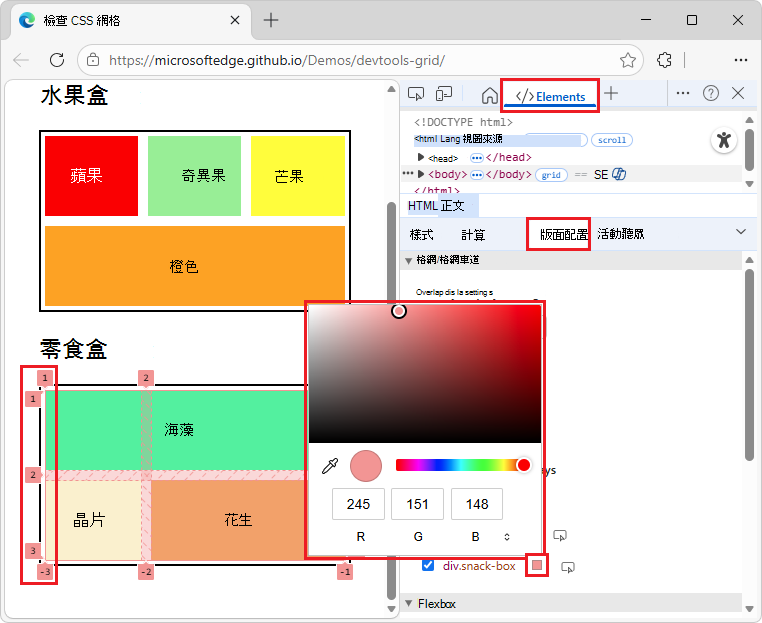Screen dimensions: 762x623
Task: Close the 檢查 CSS 網格 browser tab
Action: click(x=235, y=20)
